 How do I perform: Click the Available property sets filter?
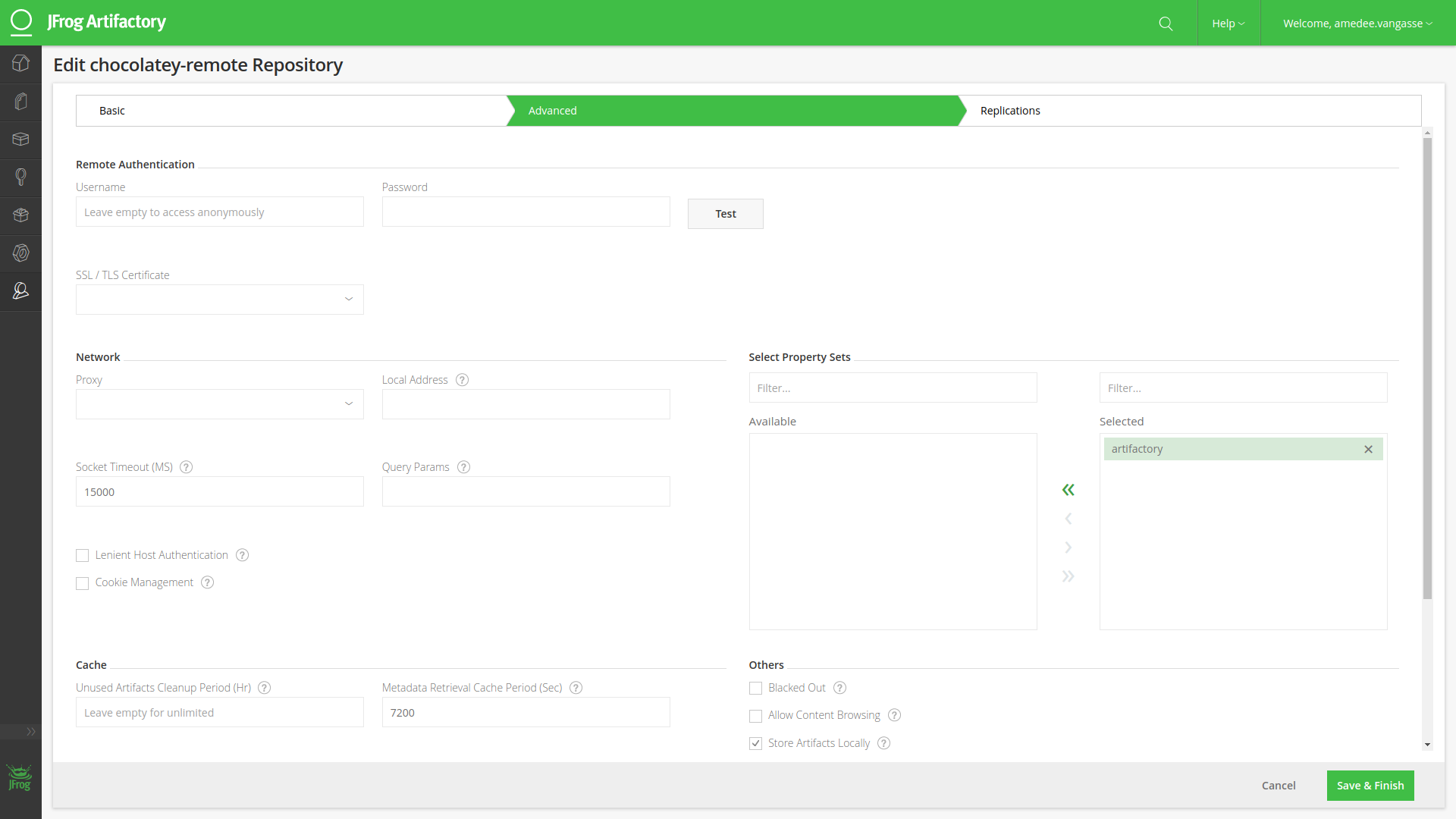(x=893, y=388)
